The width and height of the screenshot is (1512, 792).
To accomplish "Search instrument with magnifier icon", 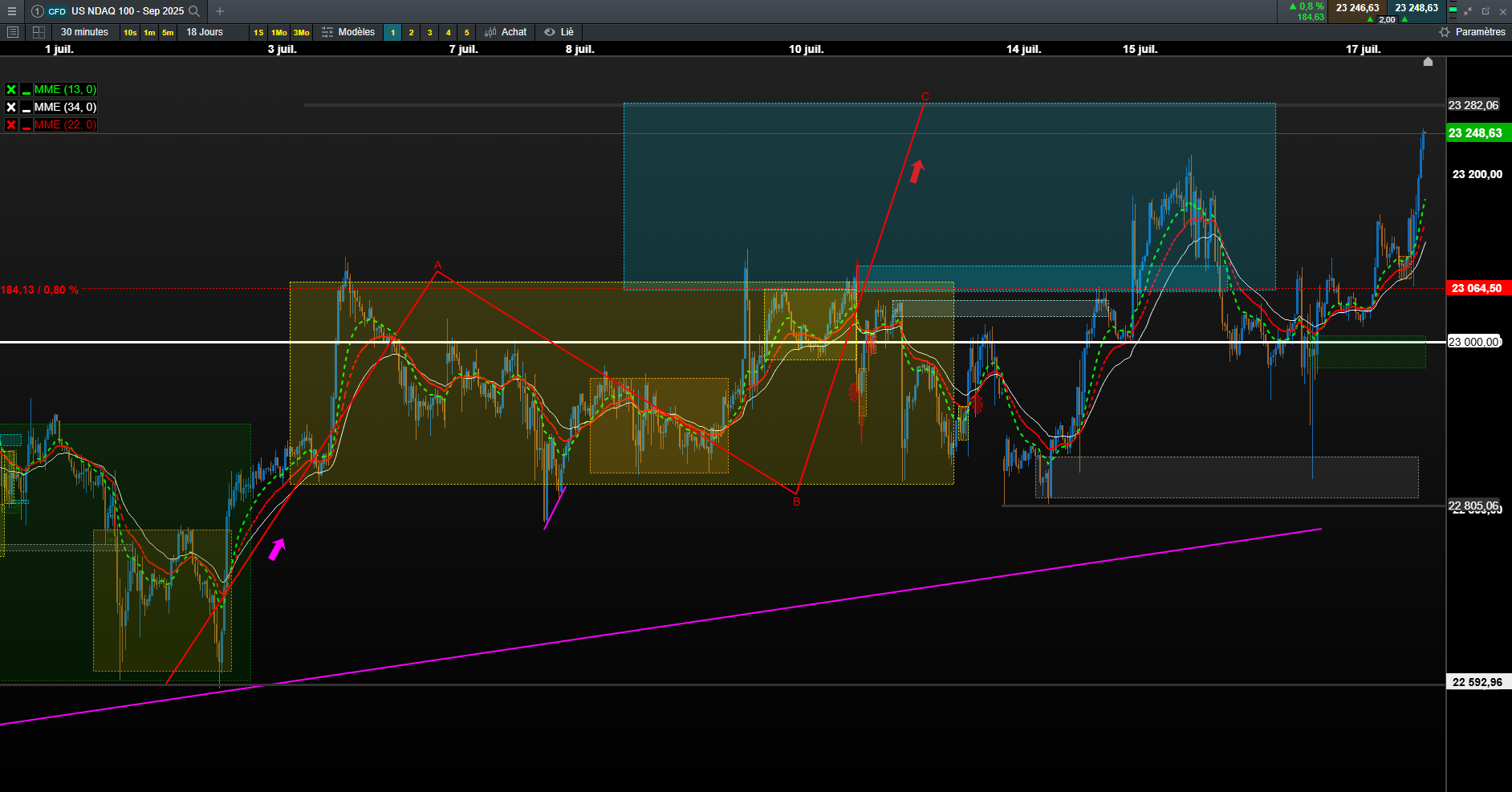I will [x=194, y=11].
